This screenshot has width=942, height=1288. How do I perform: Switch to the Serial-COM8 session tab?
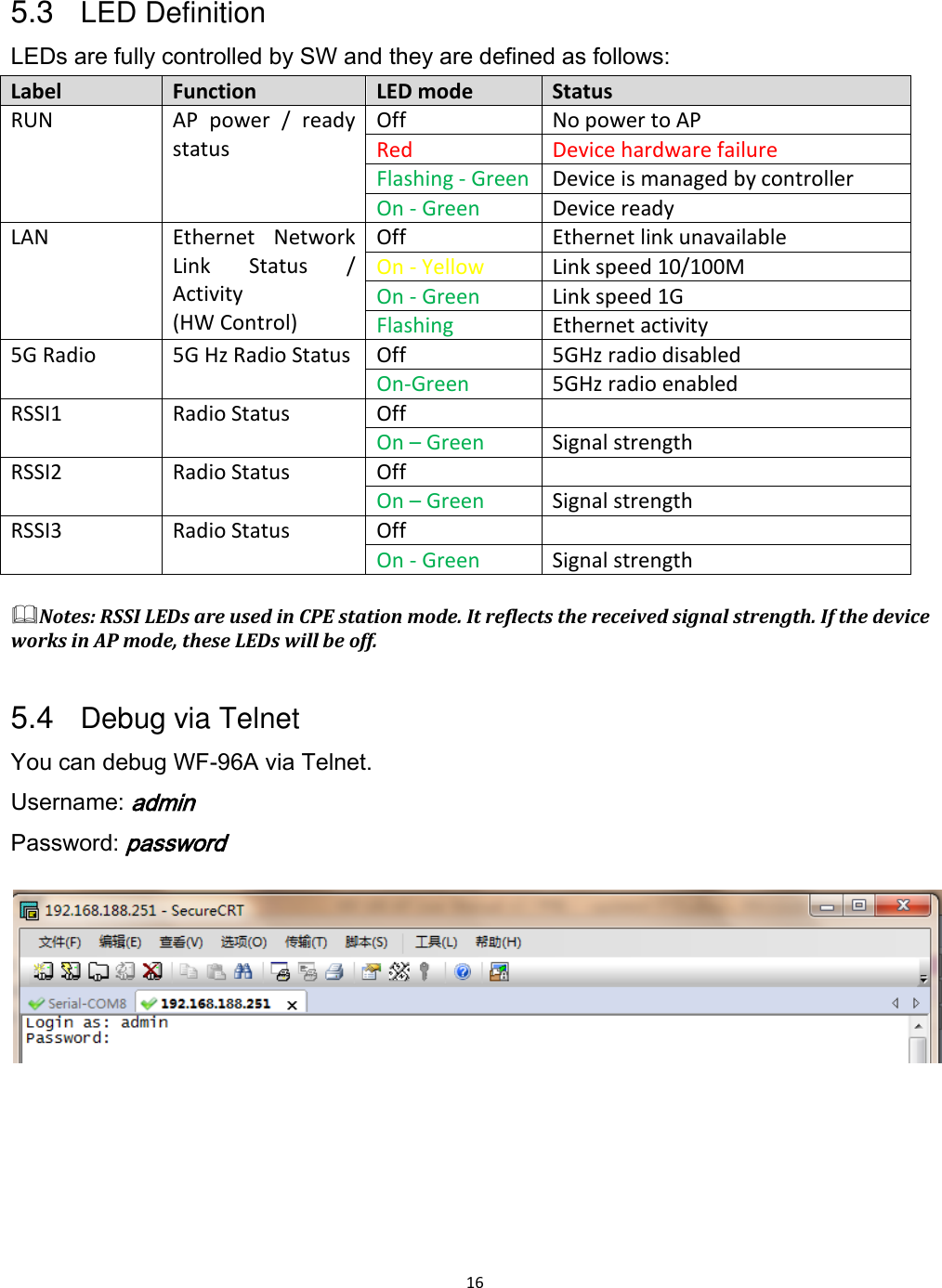coord(78,1003)
